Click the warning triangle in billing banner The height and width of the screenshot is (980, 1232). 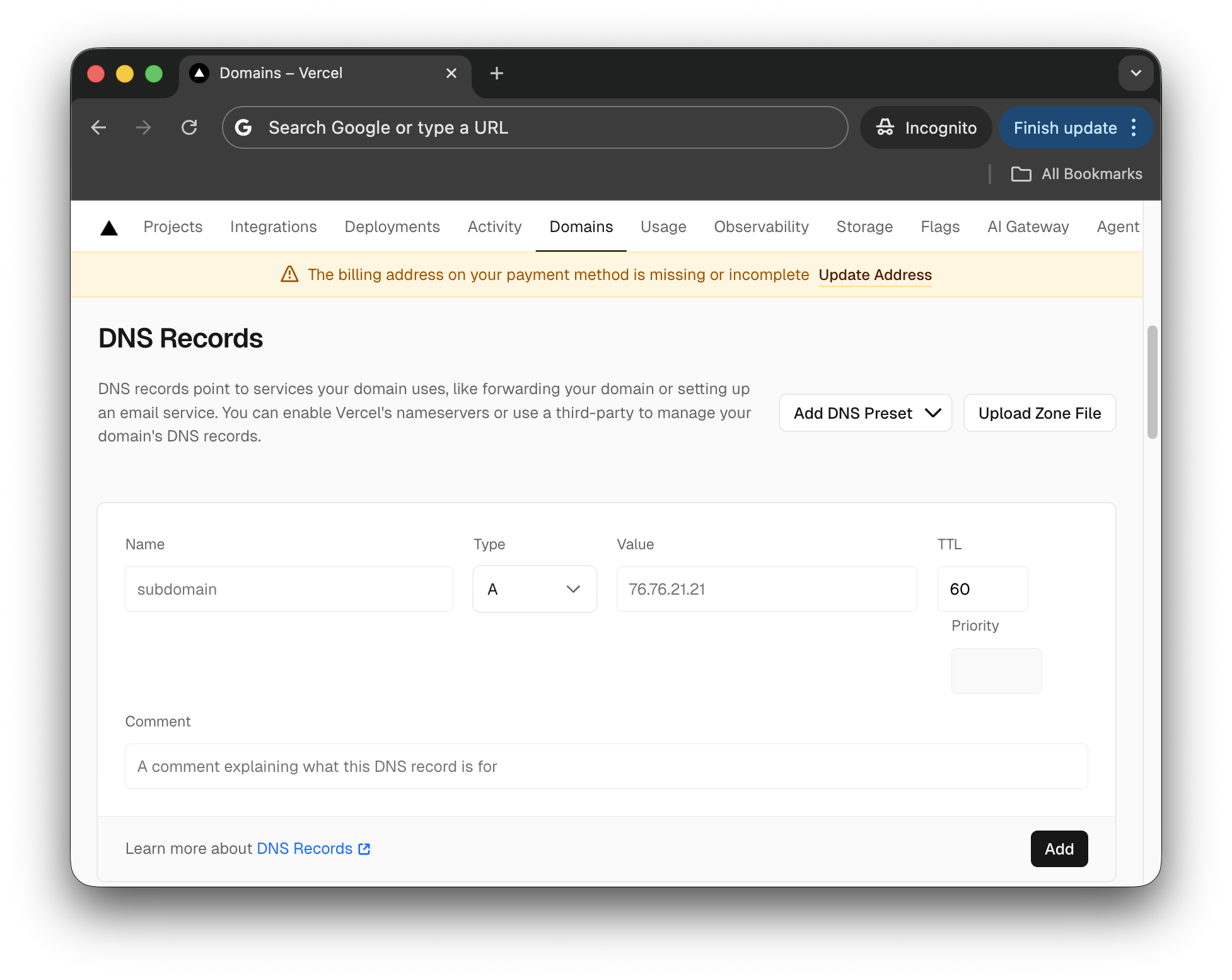click(289, 274)
